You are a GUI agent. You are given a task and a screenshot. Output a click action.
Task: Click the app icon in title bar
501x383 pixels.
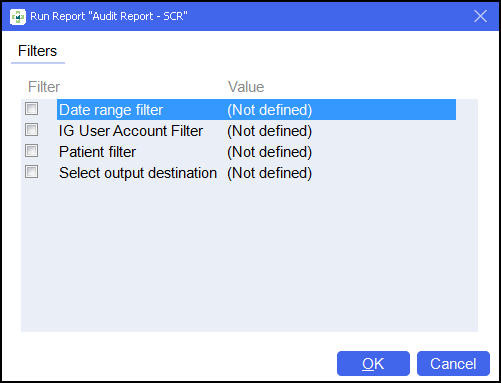pos(17,16)
